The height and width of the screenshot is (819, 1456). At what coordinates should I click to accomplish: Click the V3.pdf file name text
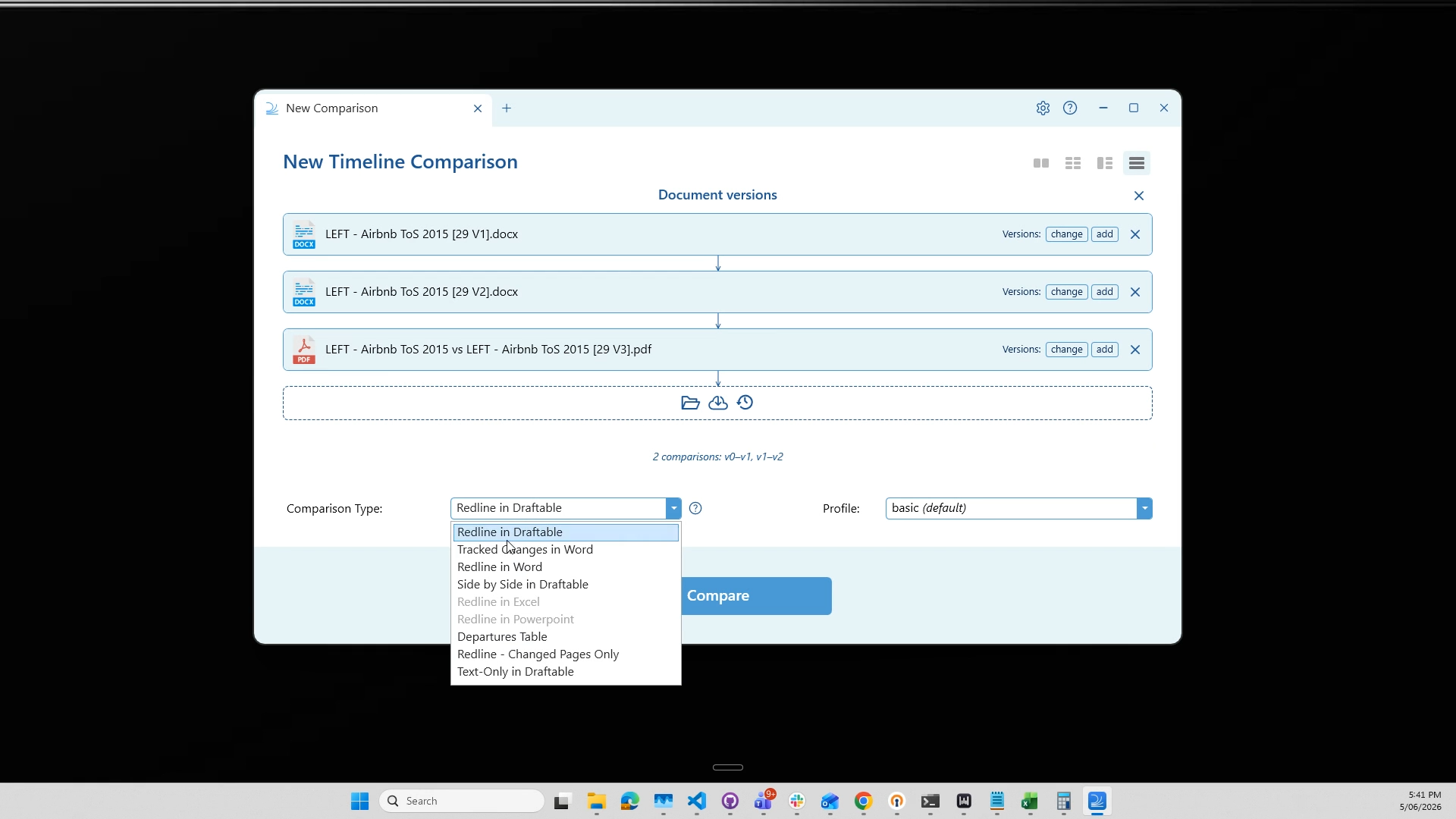coord(488,350)
